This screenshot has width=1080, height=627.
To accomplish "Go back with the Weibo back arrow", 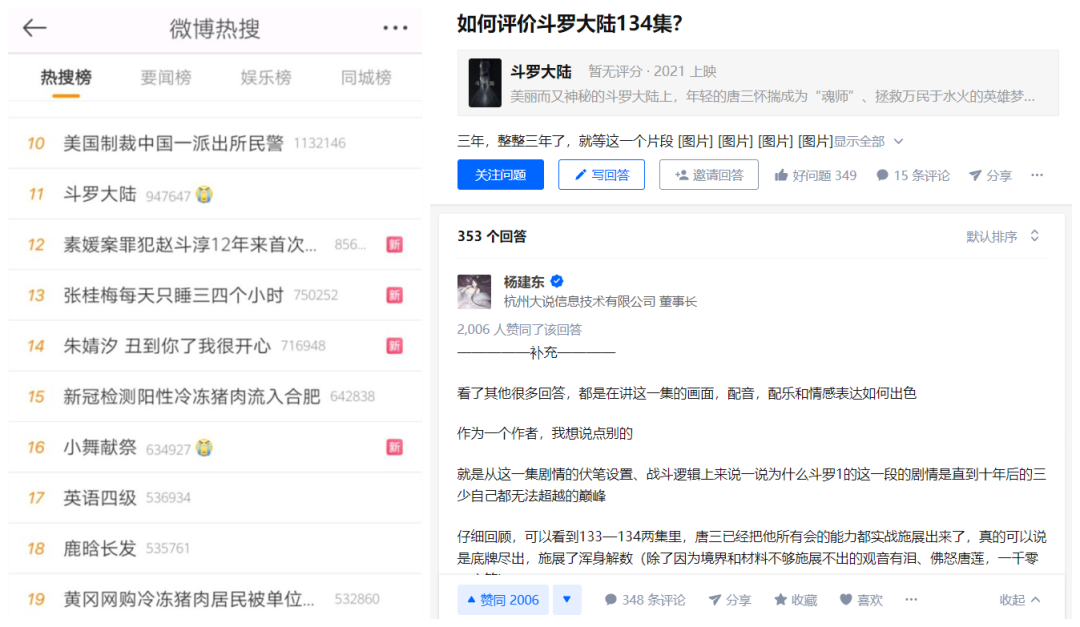I will pos(34,28).
